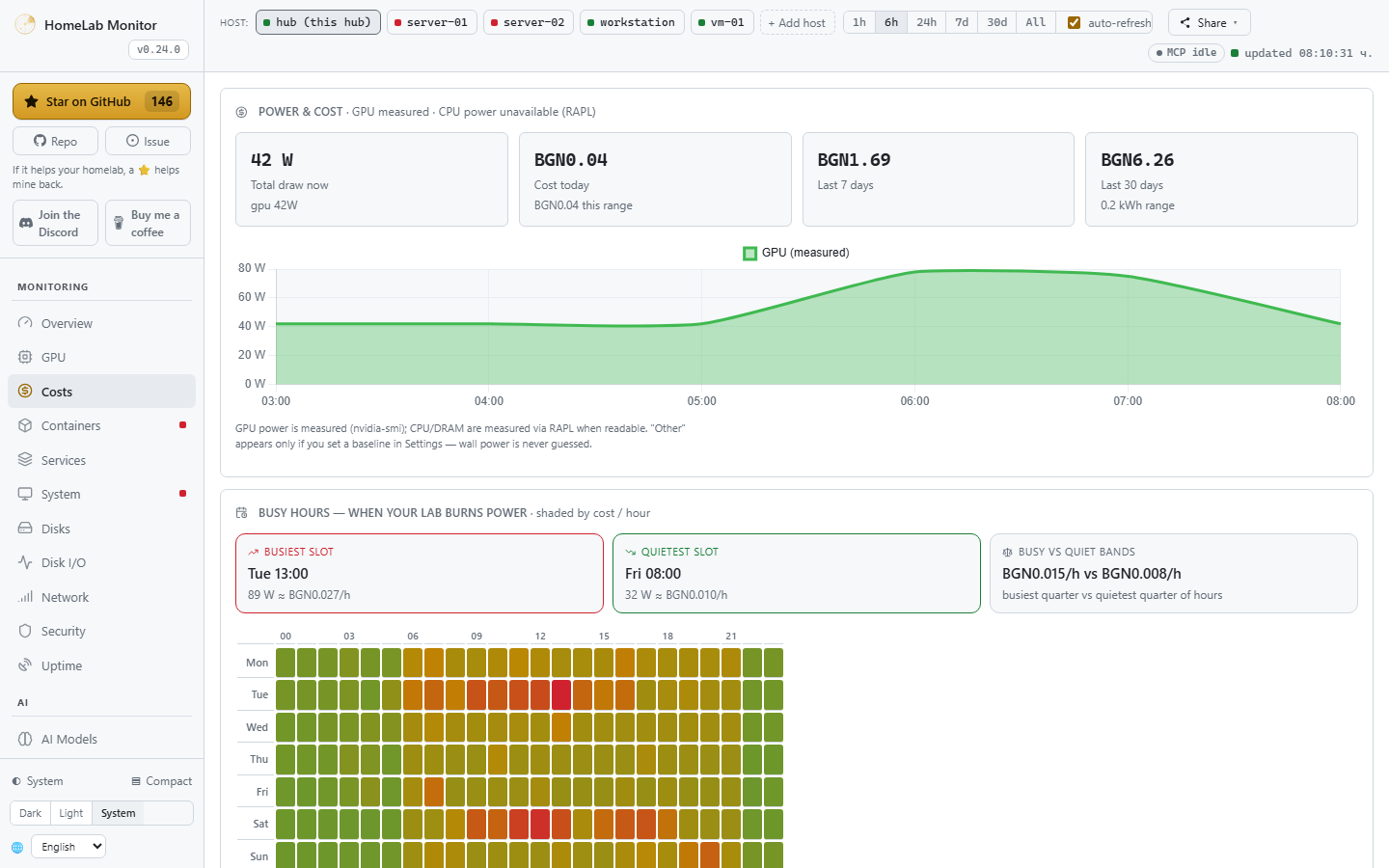Open the Network bars icon

point(25,597)
